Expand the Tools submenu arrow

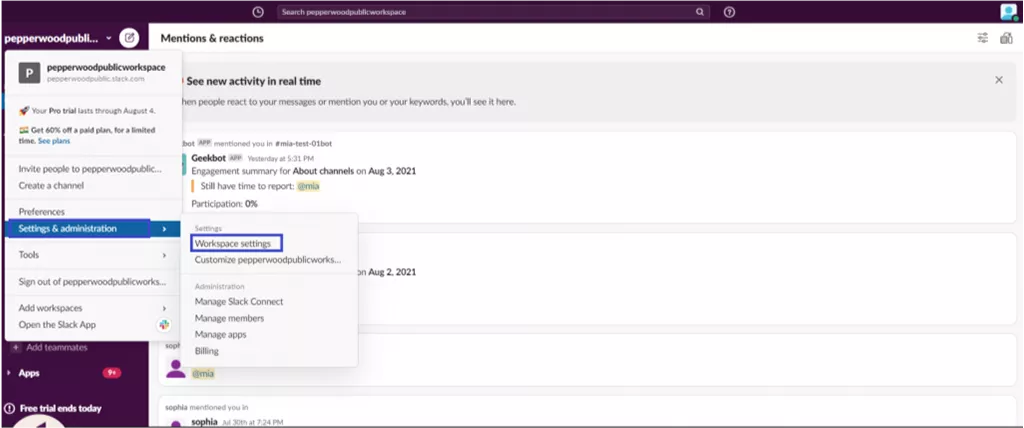164,255
